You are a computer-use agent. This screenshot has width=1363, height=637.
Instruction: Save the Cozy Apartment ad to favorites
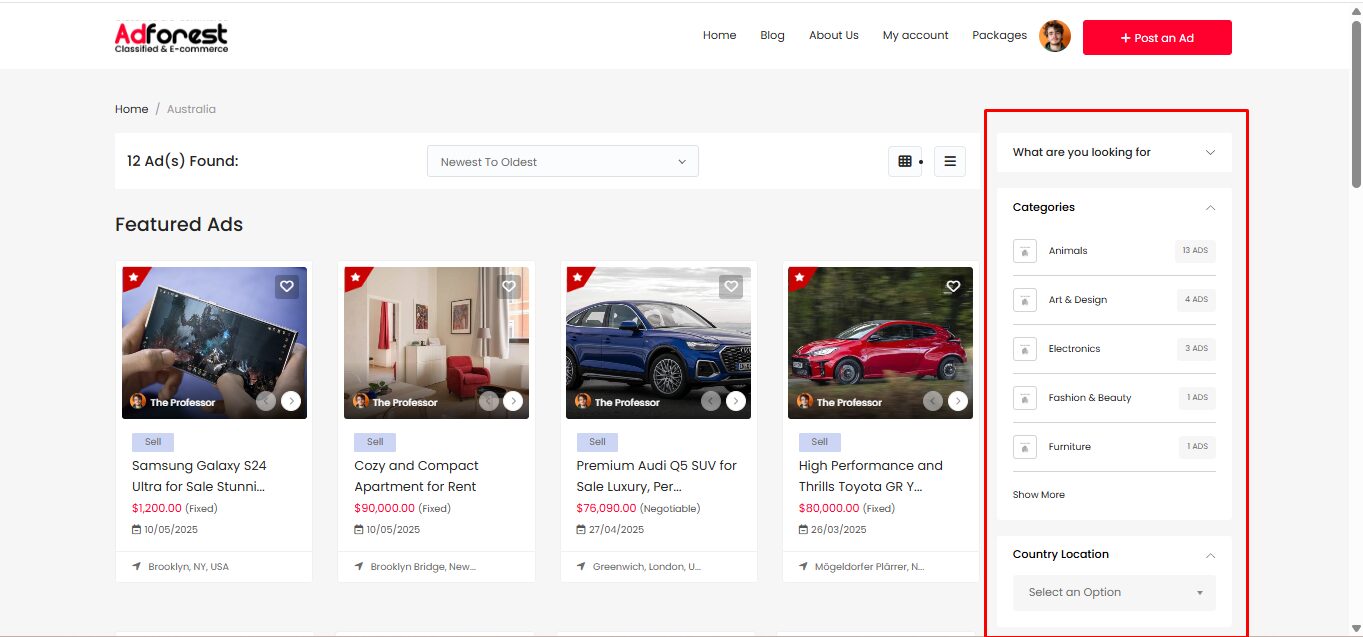pyautogui.click(x=509, y=287)
